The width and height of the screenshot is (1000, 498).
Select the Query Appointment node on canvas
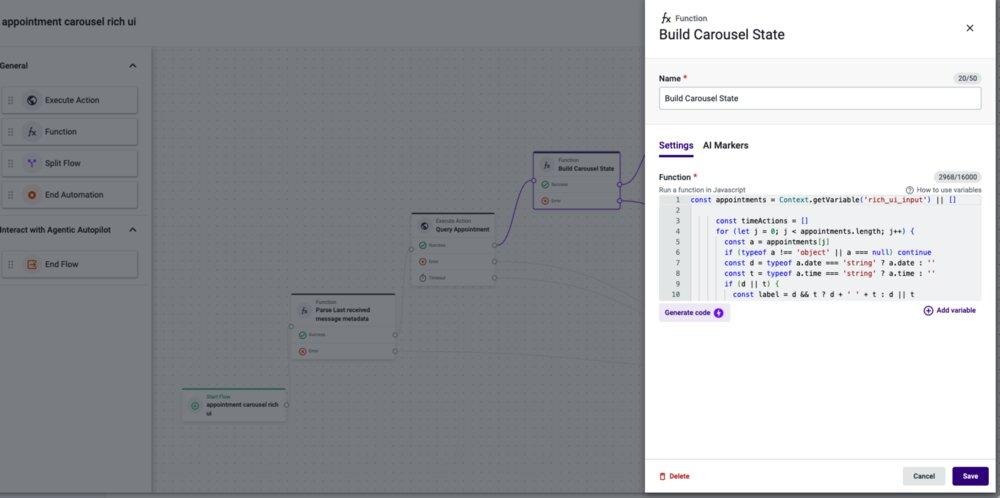tap(453, 226)
